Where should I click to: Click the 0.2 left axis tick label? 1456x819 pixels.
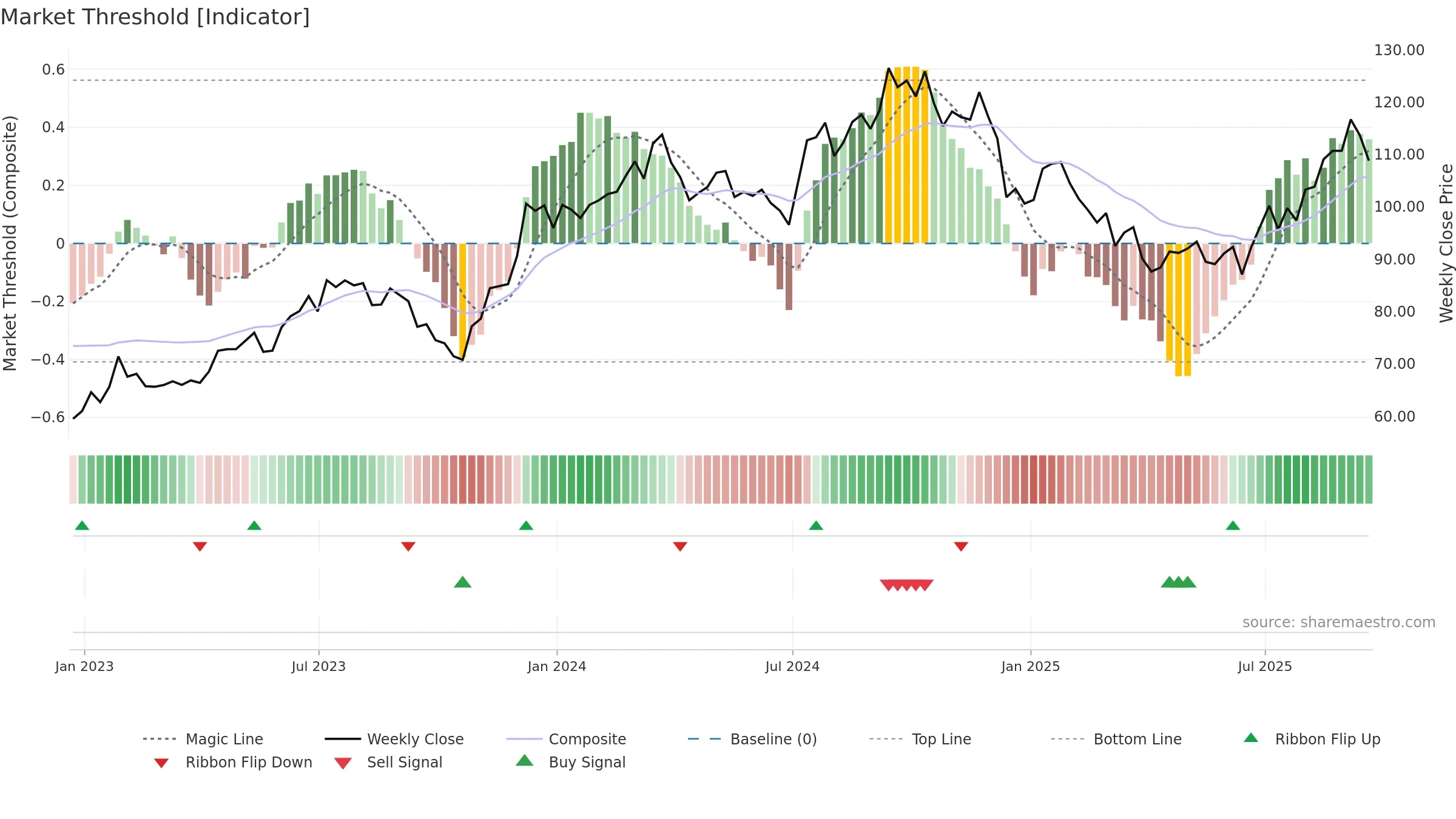[x=53, y=186]
